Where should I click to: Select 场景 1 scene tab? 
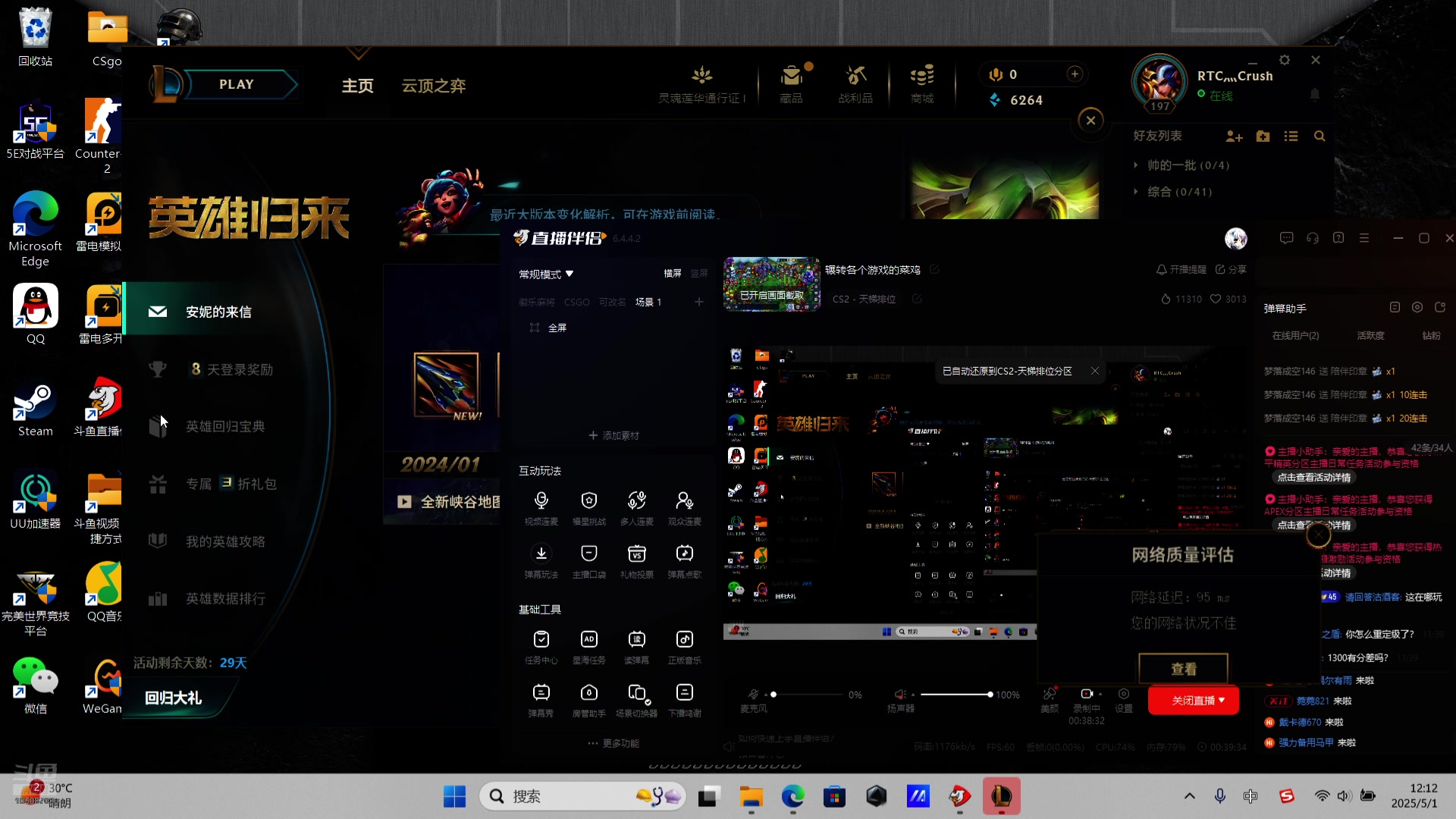pos(648,302)
